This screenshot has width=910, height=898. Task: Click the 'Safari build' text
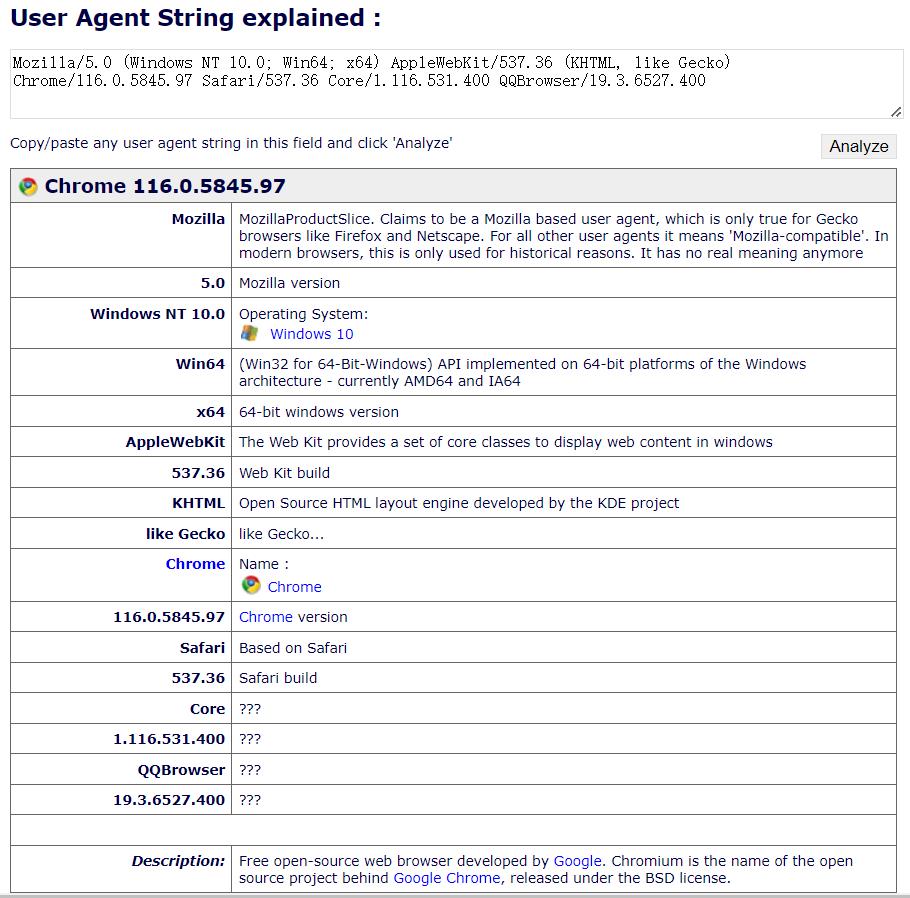(278, 677)
